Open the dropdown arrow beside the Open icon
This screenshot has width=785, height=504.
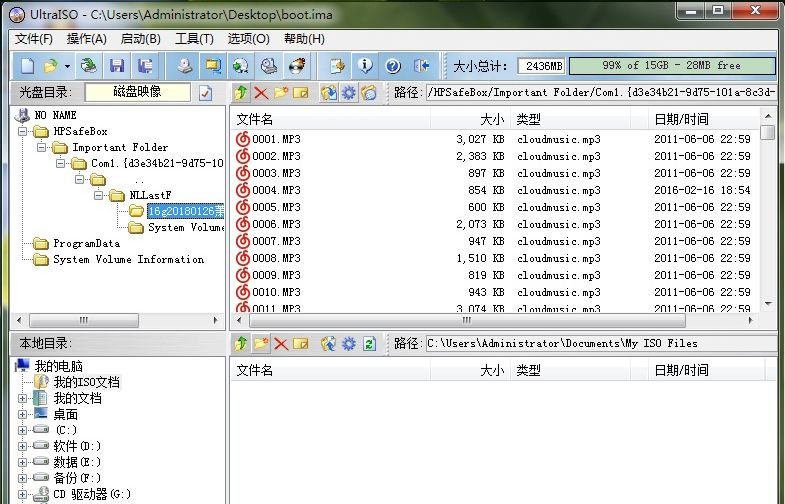tap(67, 66)
